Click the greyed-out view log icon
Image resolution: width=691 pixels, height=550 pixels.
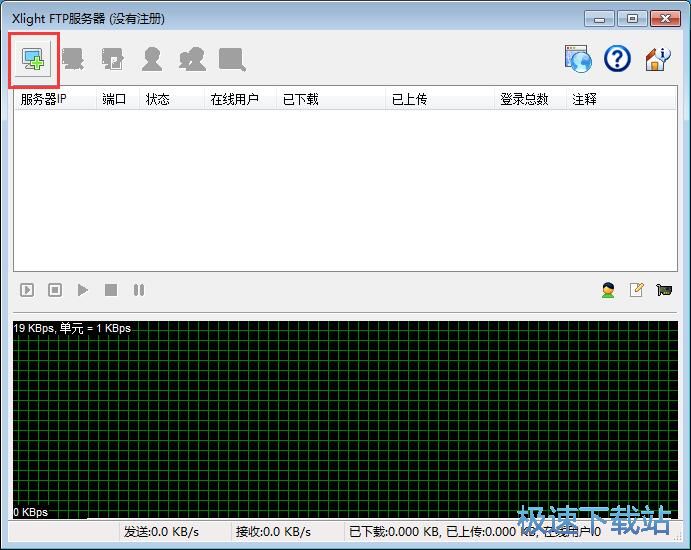point(232,59)
